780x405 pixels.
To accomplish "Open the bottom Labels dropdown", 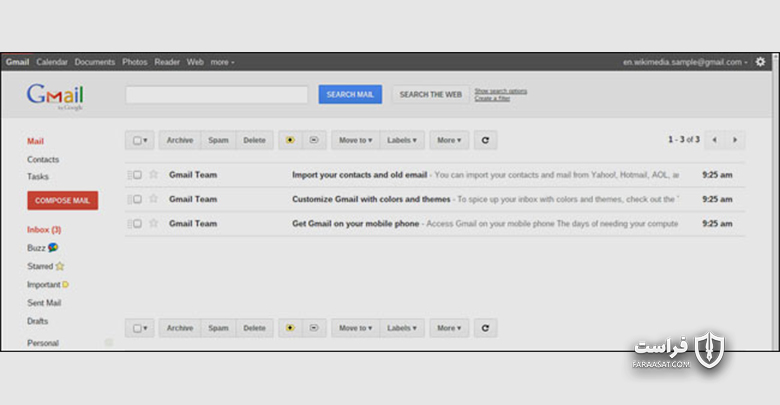I will click(x=402, y=328).
